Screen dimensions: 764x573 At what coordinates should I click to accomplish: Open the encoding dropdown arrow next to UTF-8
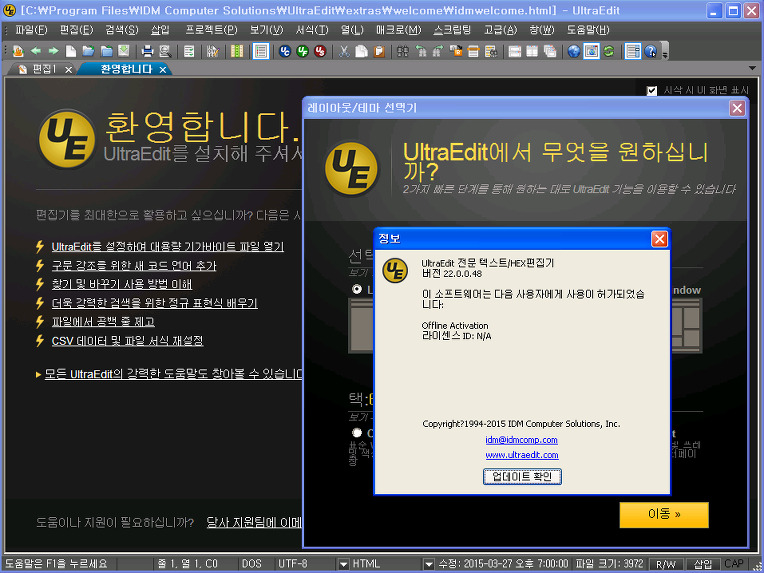tap(344, 564)
